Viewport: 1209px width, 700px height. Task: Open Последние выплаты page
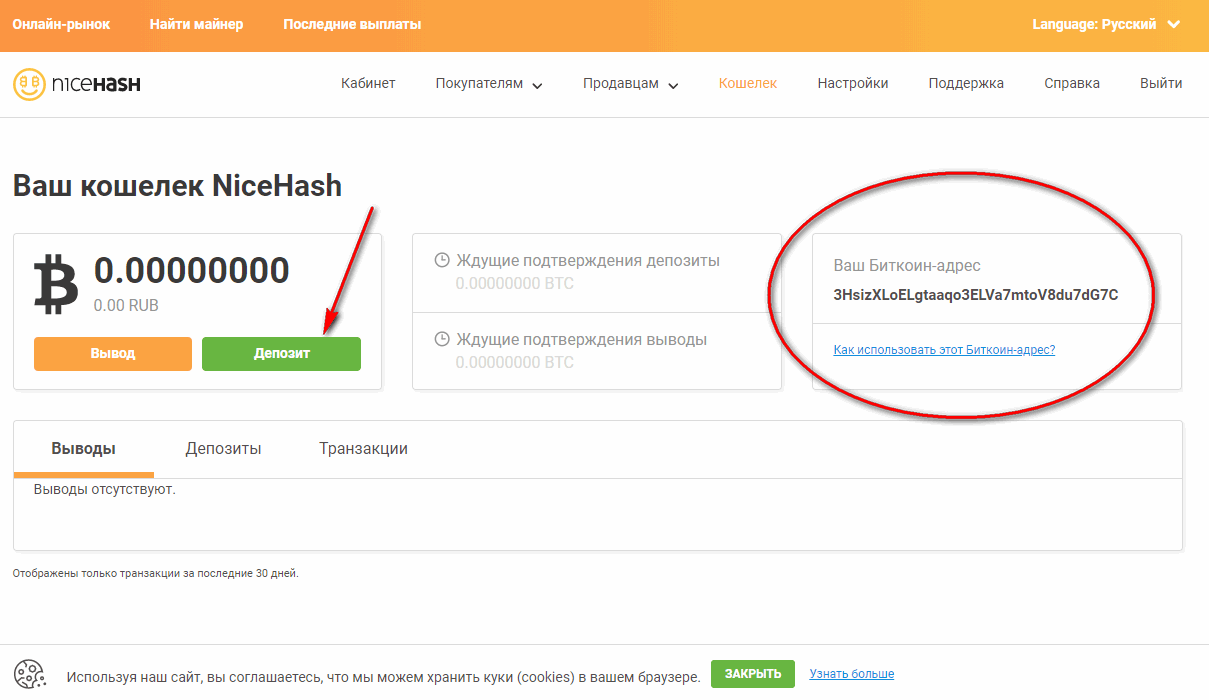352,24
